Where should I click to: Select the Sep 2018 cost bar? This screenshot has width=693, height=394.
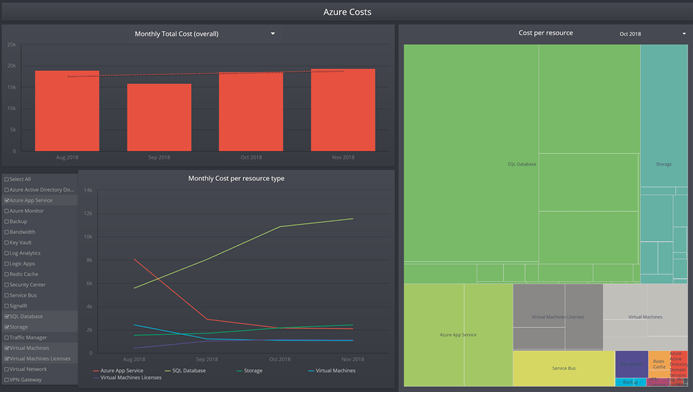(159, 118)
